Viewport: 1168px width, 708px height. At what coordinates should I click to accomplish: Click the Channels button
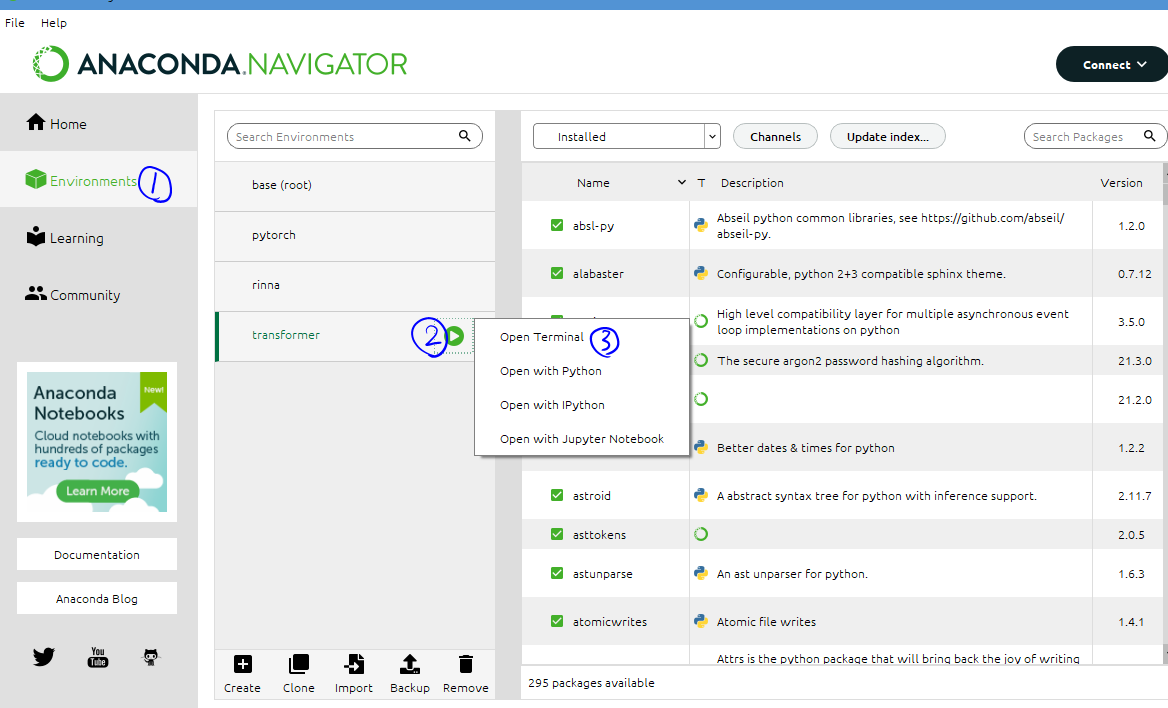(775, 136)
